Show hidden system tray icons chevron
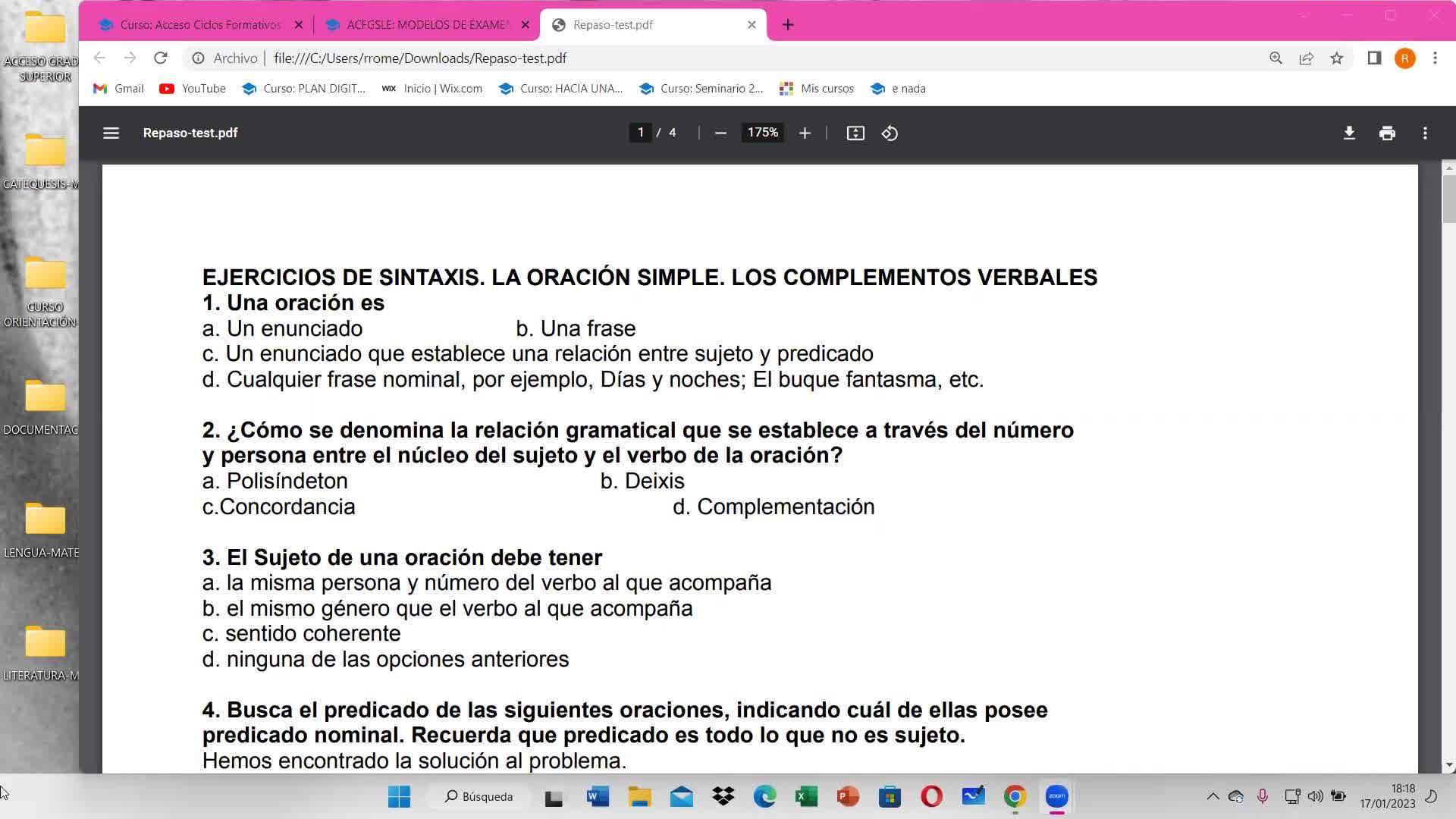The image size is (1456, 819). [x=1213, y=796]
